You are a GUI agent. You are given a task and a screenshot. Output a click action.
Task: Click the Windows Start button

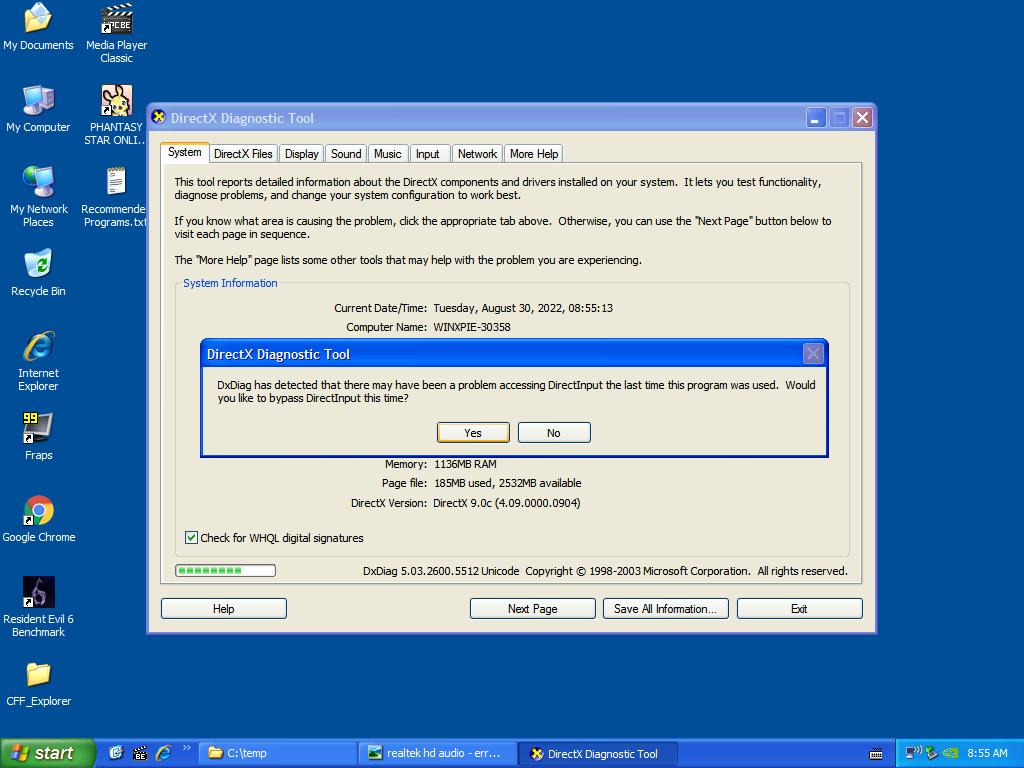48,754
